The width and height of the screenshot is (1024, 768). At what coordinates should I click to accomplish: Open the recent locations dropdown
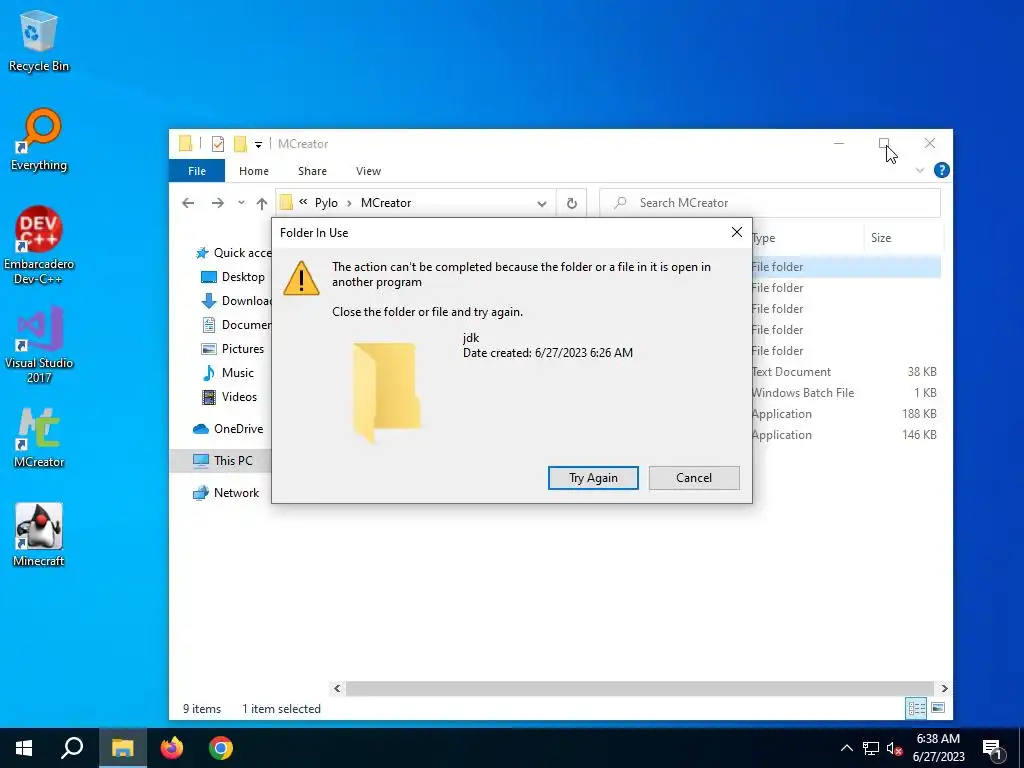pyautogui.click(x=241, y=203)
